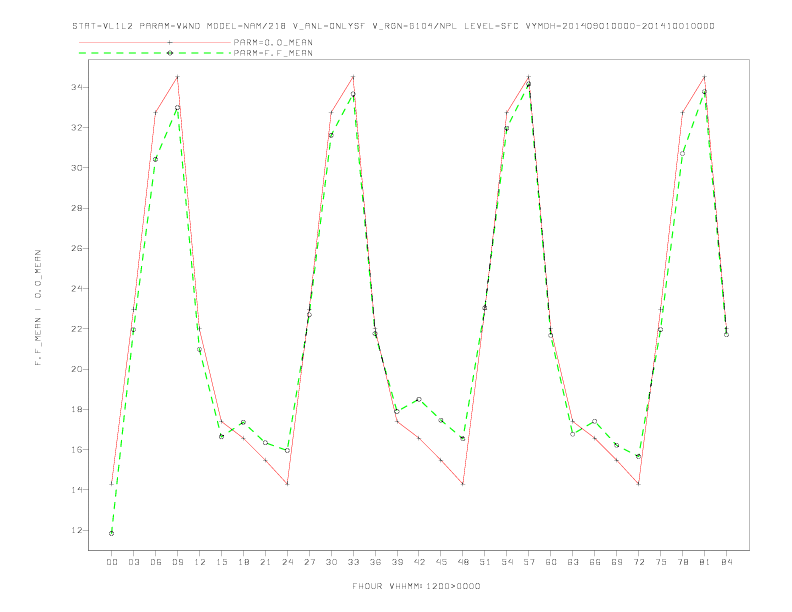This screenshot has height=612, width=792.
Task: Click the y-axis tick label 34
Action: click(x=77, y=87)
